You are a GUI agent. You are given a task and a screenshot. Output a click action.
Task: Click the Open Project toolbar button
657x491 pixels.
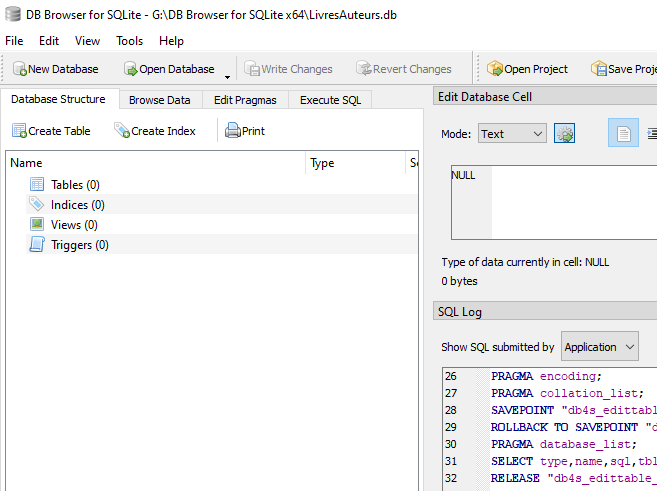pyautogui.click(x=527, y=69)
